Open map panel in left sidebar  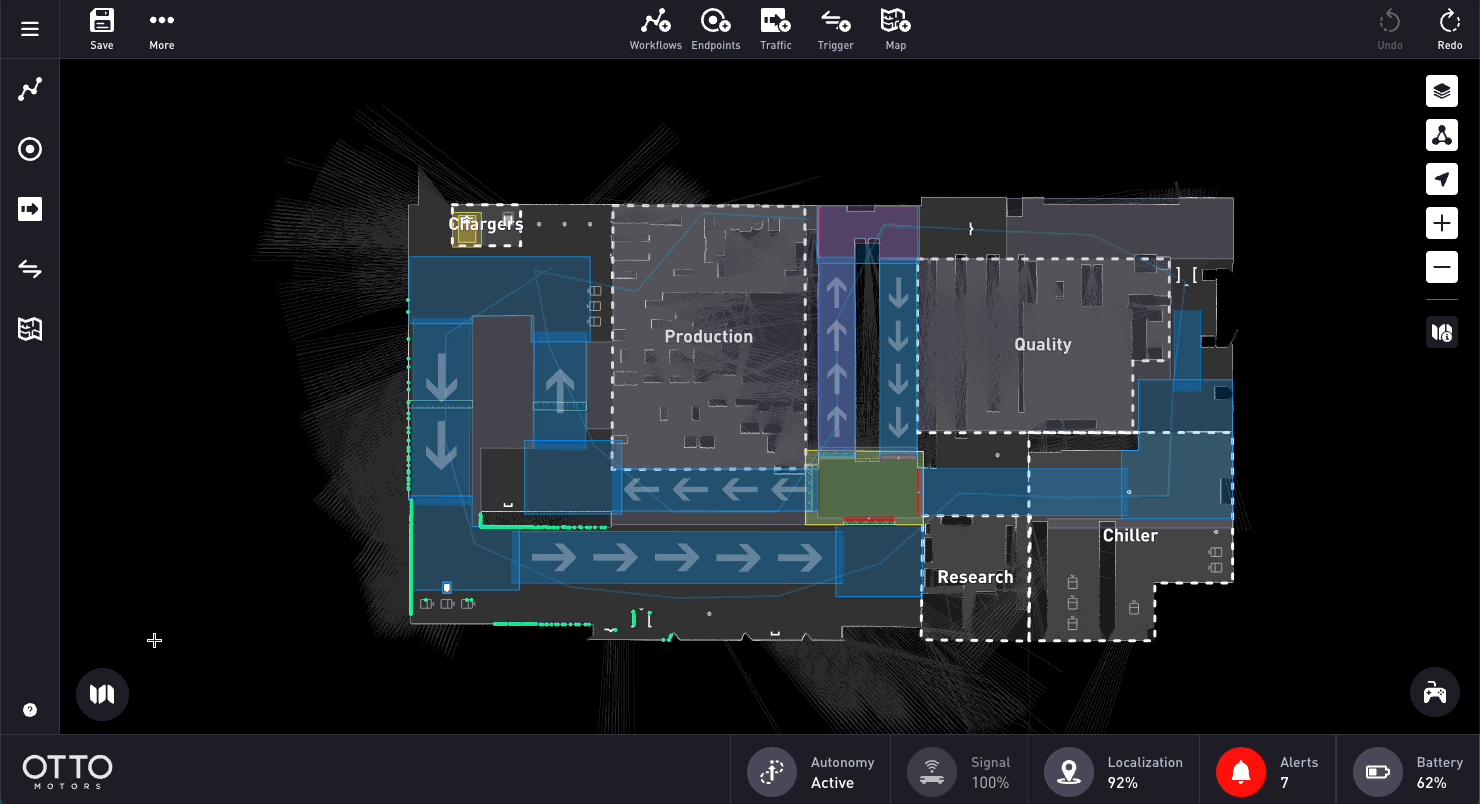tap(30, 329)
